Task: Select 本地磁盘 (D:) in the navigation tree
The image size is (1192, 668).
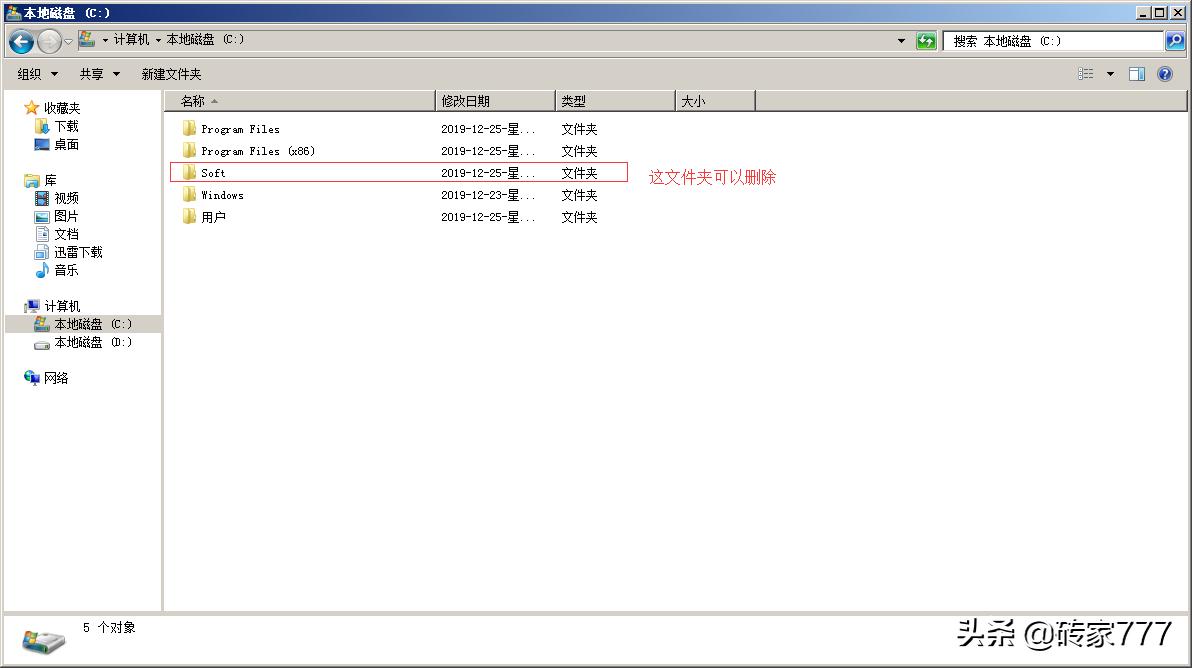Action: (x=93, y=343)
